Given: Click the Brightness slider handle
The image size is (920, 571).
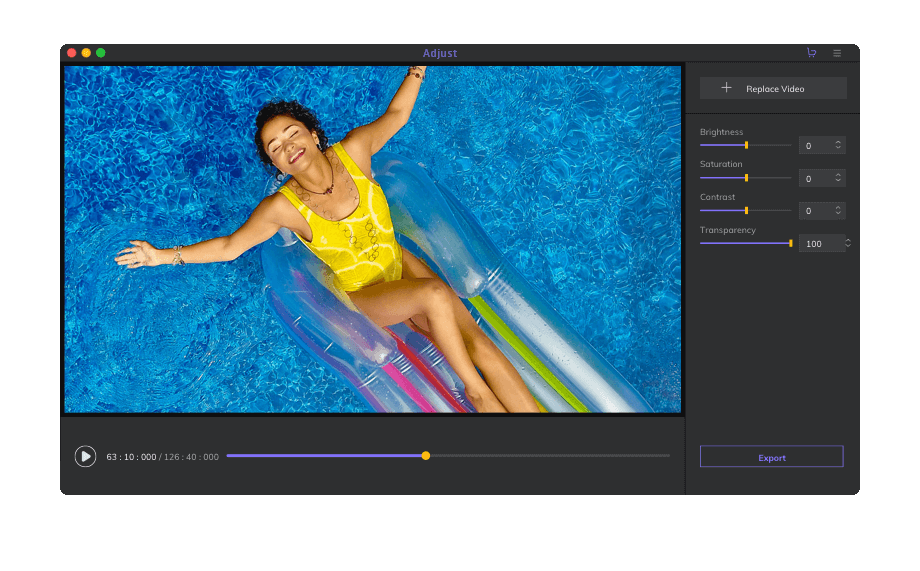Looking at the screenshot, I should point(746,145).
